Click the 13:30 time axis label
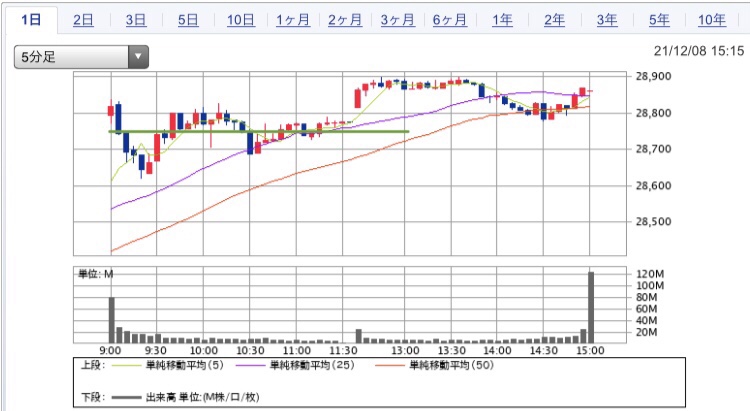The width and height of the screenshot is (750, 411). (452, 351)
